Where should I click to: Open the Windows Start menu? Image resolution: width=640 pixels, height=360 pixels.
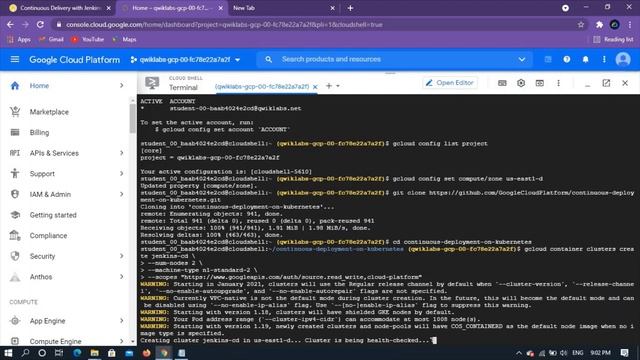(x=8, y=353)
